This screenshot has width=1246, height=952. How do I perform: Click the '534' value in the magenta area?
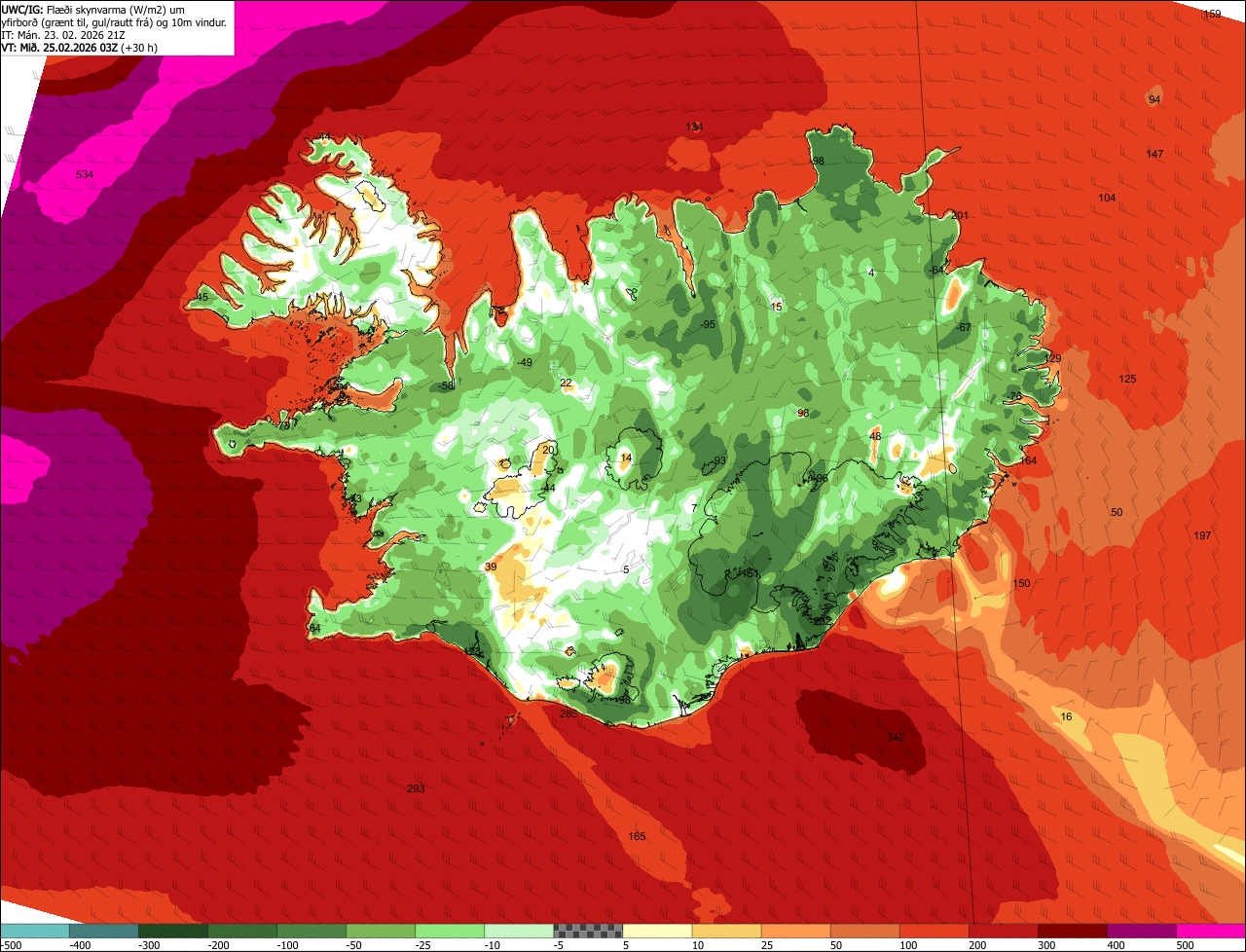point(85,174)
